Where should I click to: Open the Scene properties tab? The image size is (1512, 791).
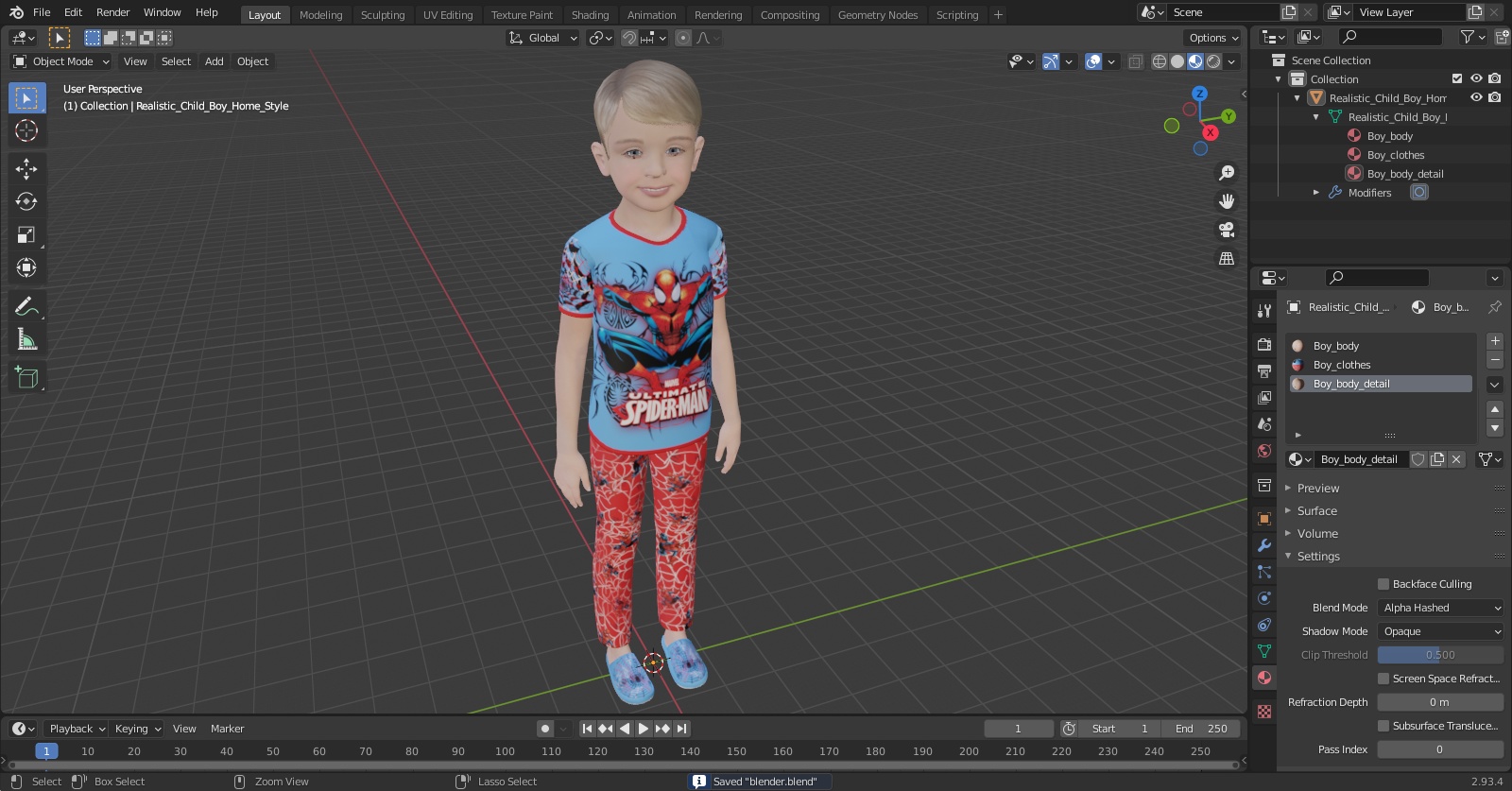coord(1264,424)
